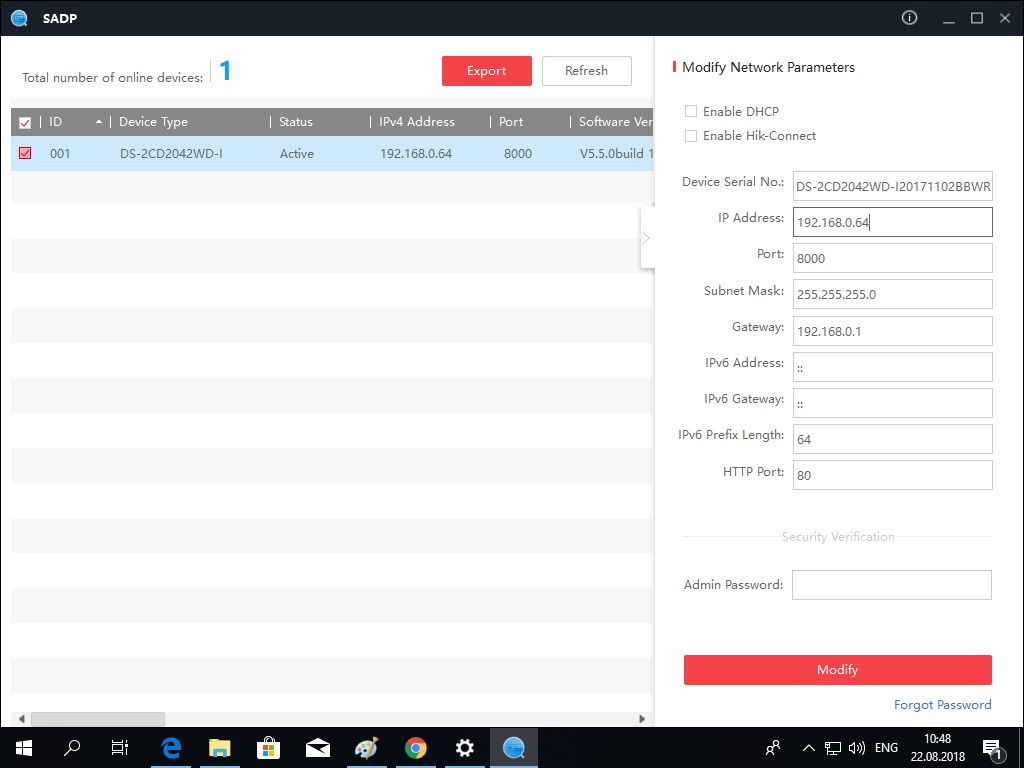Collapse the Modify Network Parameters panel arrow
The image size is (1024, 768).
pos(646,238)
